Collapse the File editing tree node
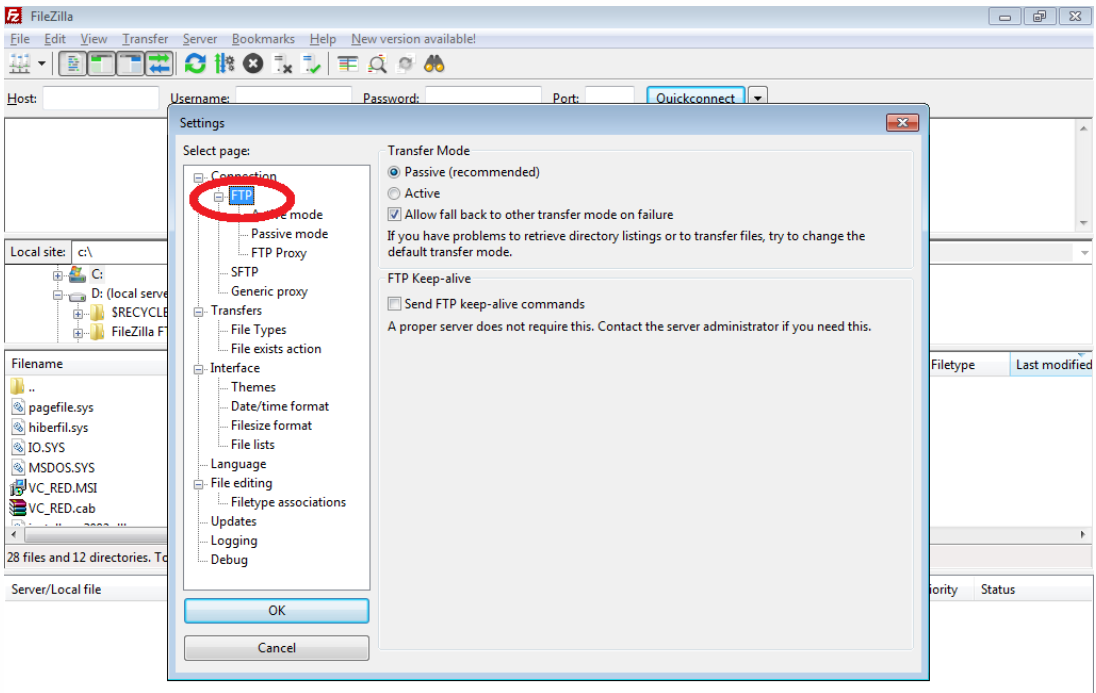Screen dimensions: 1096x693 click(x=199, y=484)
